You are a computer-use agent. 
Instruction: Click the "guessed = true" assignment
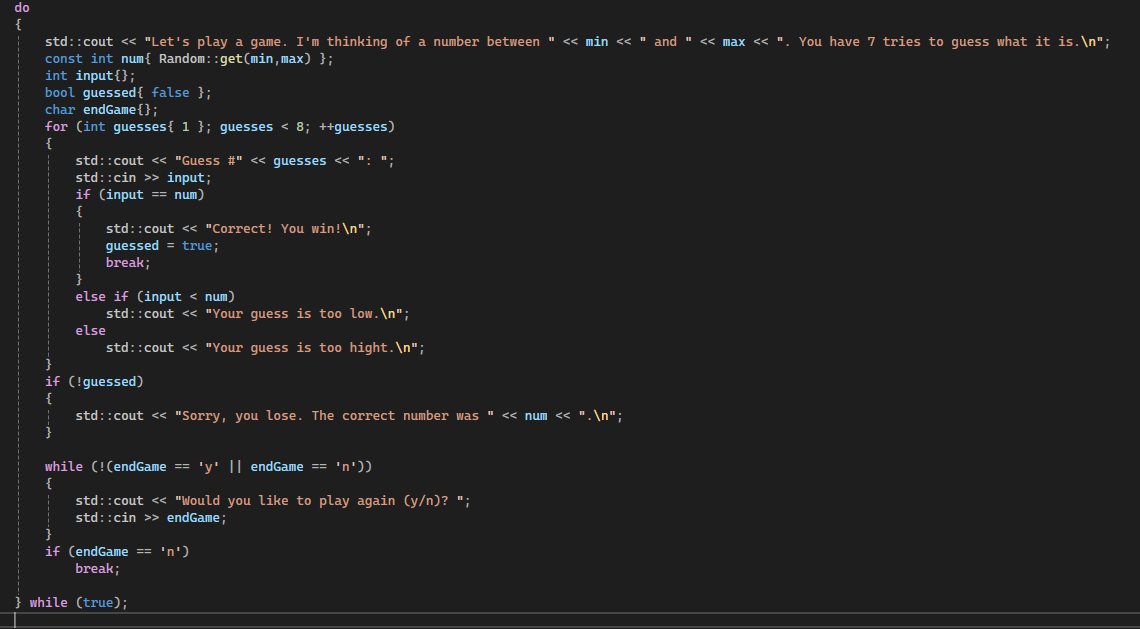(162, 246)
